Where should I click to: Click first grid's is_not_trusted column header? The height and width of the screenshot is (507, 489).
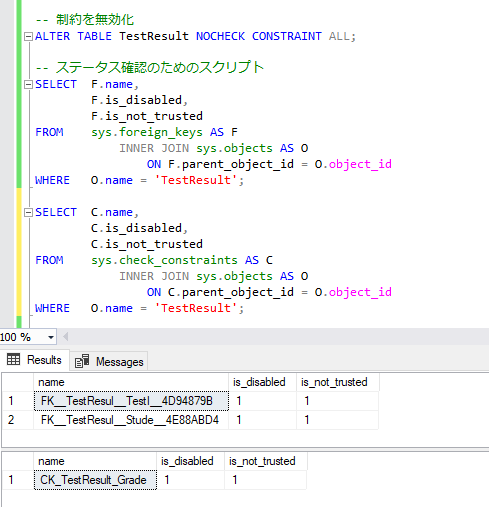(338, 382)
